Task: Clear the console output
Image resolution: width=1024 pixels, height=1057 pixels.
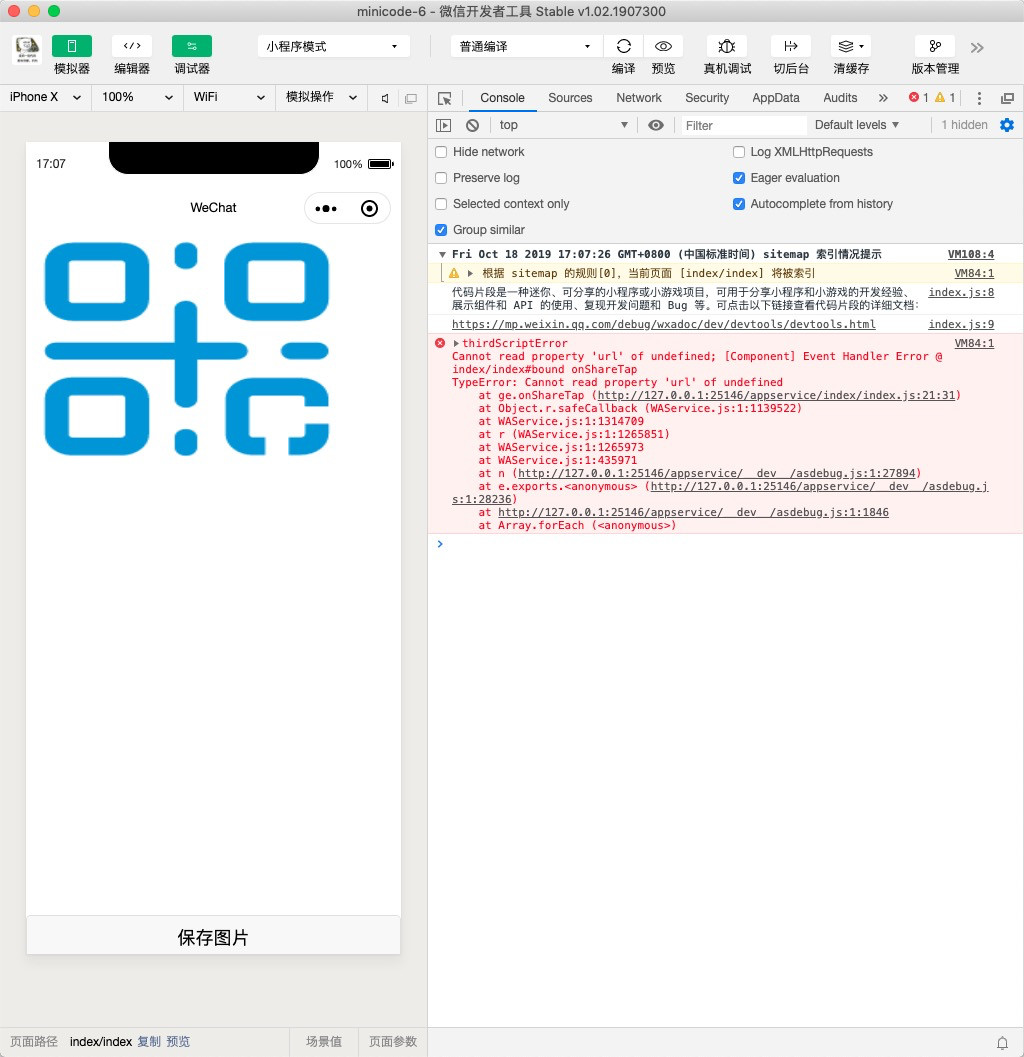Action: click(473, 125)
